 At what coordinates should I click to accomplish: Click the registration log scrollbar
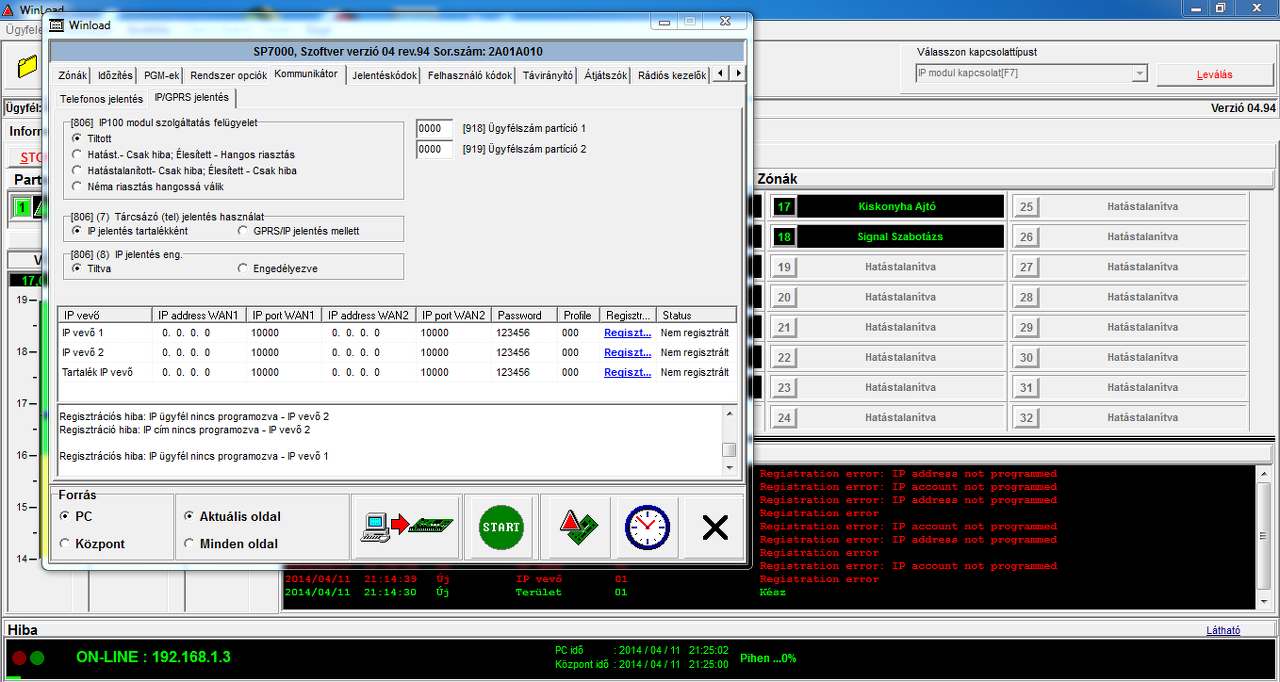tap(729, 440)
